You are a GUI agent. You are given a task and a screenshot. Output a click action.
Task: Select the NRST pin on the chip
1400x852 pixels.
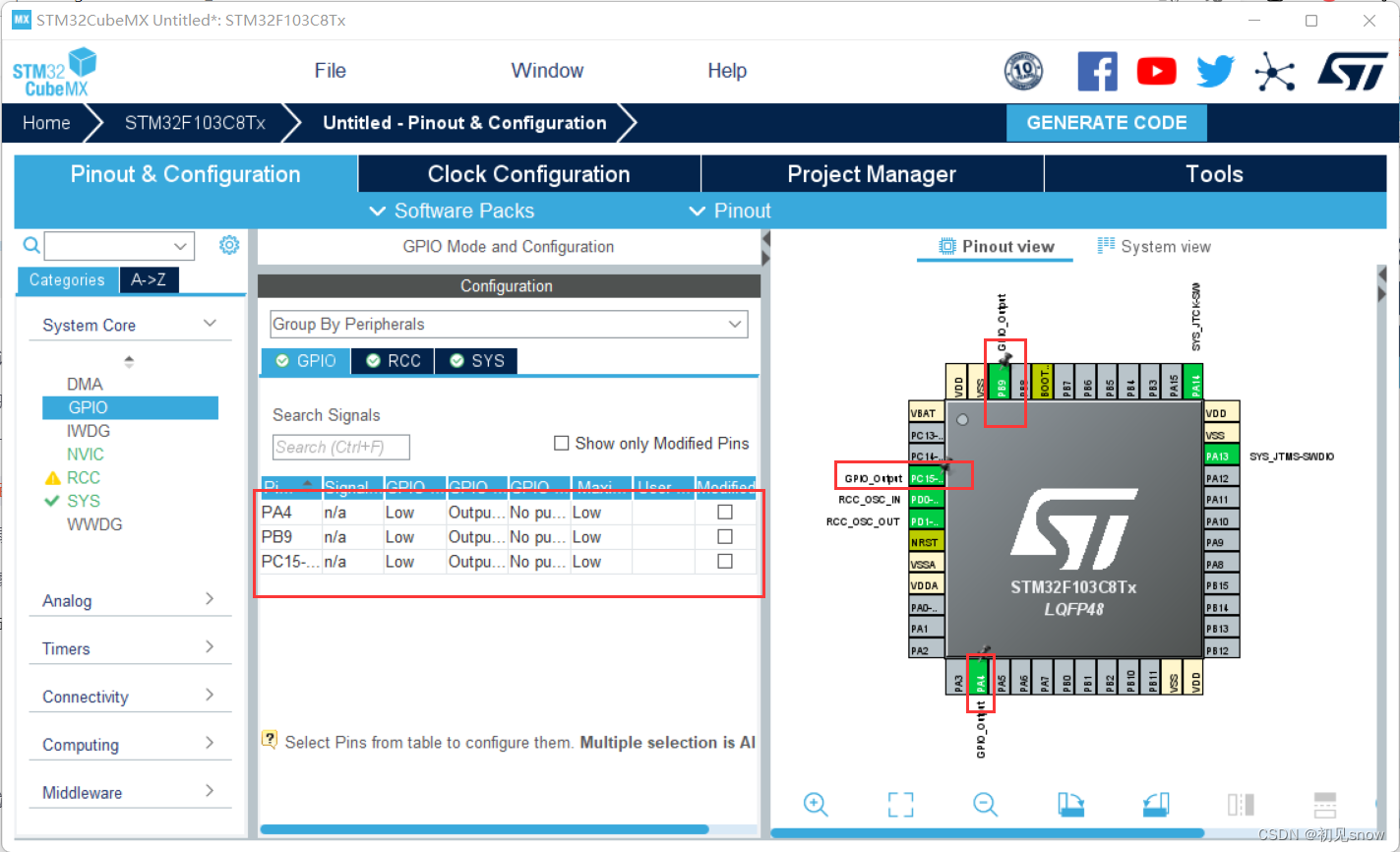coord(926,542)
